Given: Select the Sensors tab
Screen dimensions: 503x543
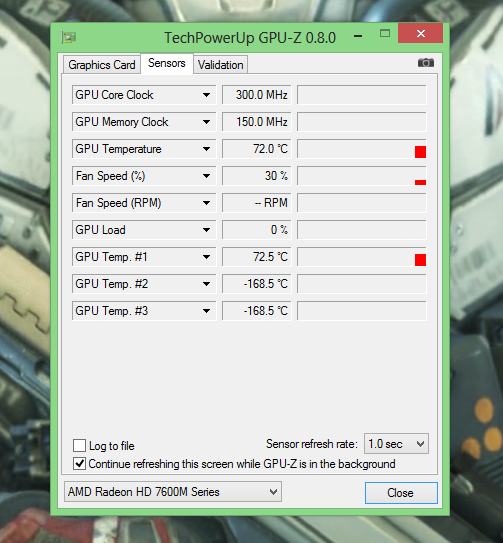Looking at the screenshot, I should pos(167,63).
